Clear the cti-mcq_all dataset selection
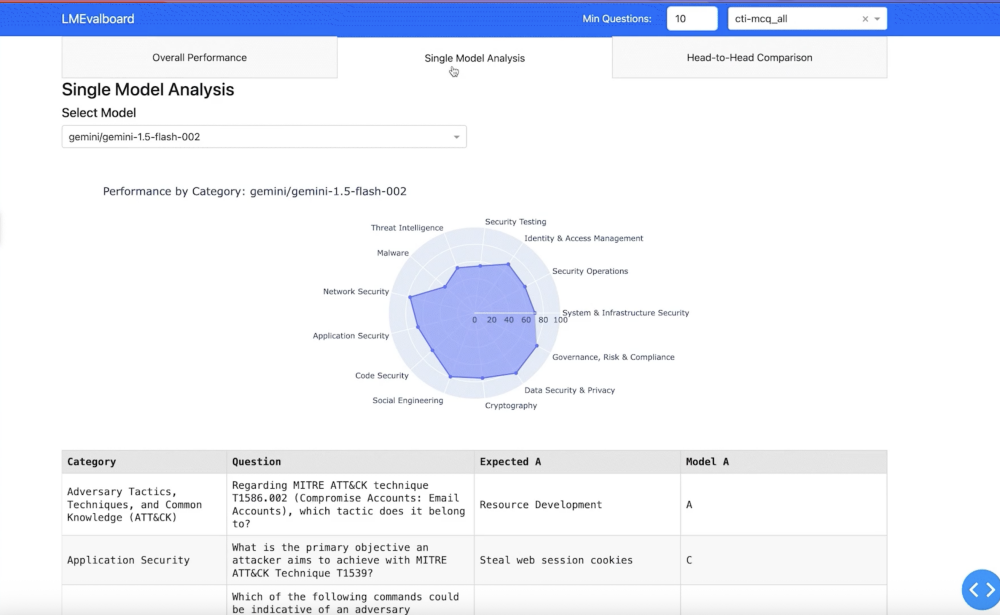The width and height of the screenshot is (1000, 615). point(865,19)
